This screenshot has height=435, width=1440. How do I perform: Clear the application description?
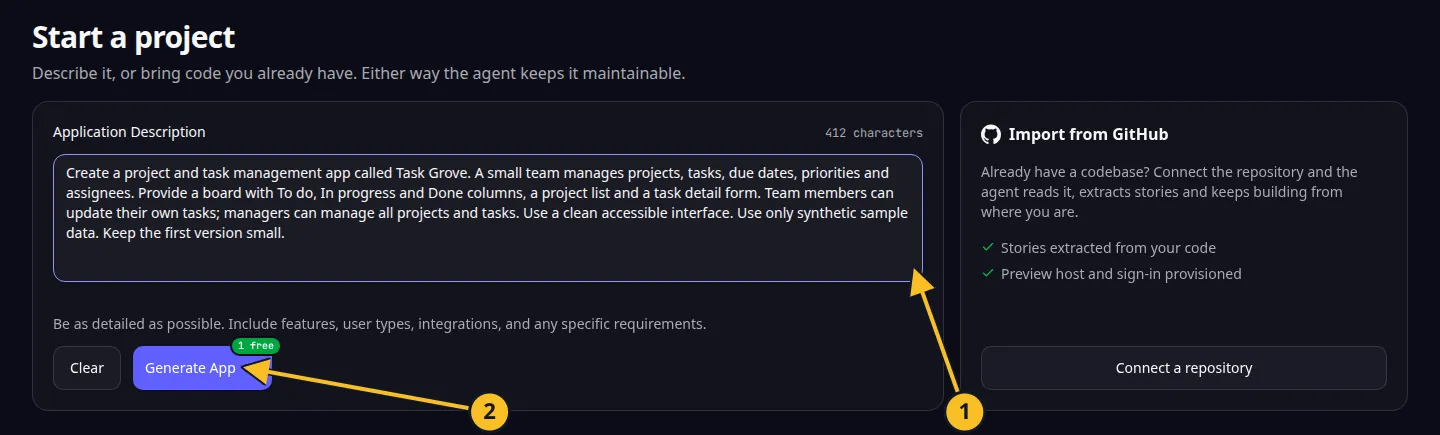(87, 368)
